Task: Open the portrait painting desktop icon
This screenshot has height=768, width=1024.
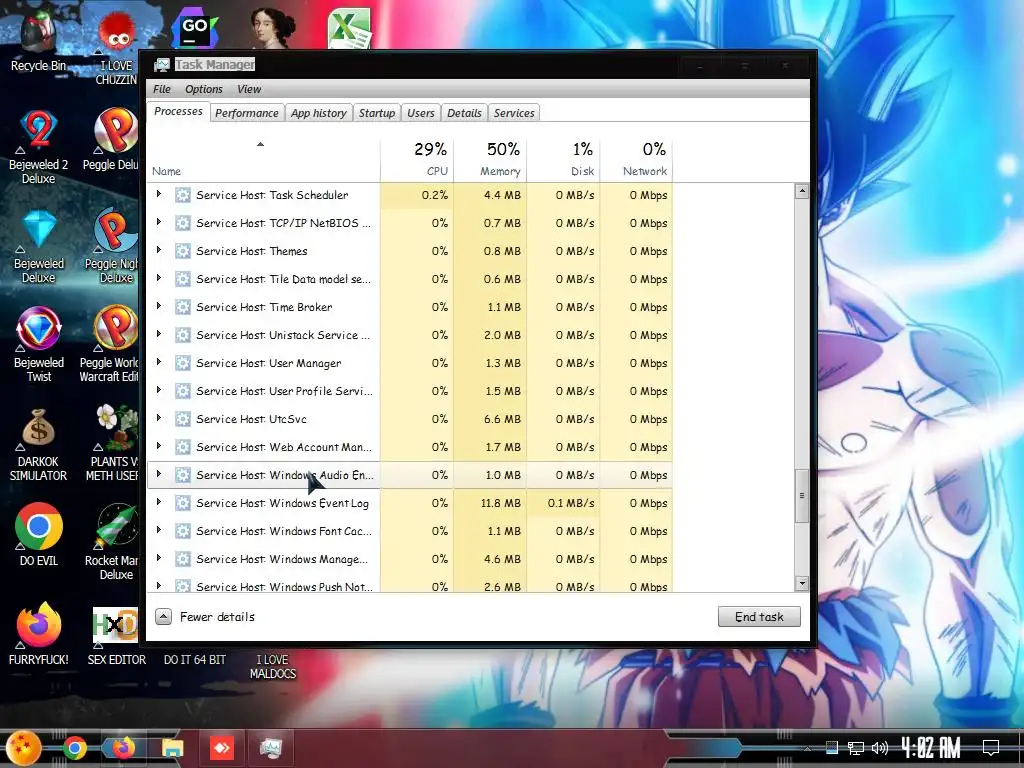Action: (x=272, y=27)
